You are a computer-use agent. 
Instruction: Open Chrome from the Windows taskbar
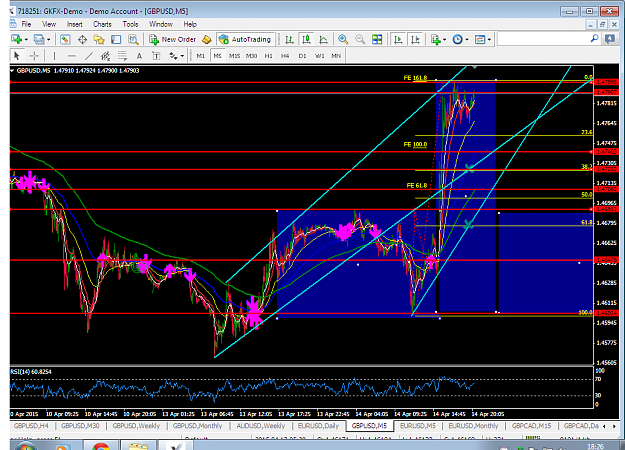click(x=101, y=446)
